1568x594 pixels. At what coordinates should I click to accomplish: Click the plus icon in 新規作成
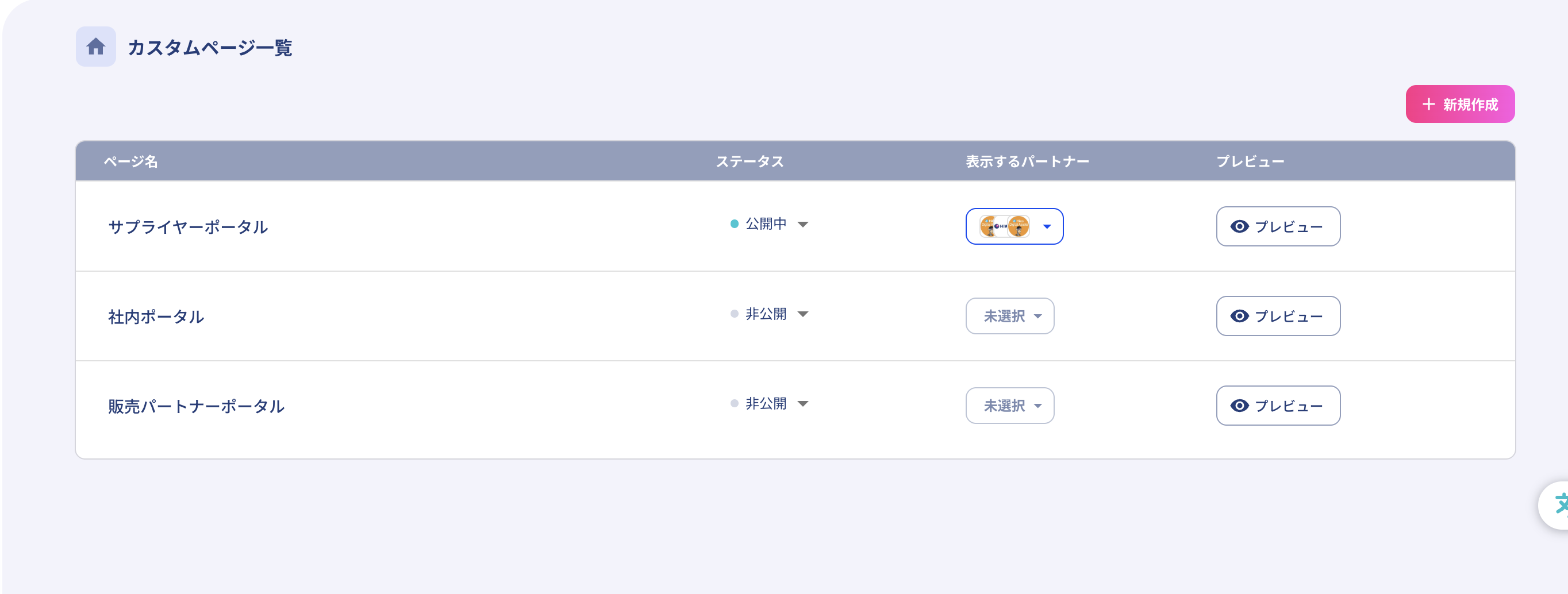pos(1428,105)
